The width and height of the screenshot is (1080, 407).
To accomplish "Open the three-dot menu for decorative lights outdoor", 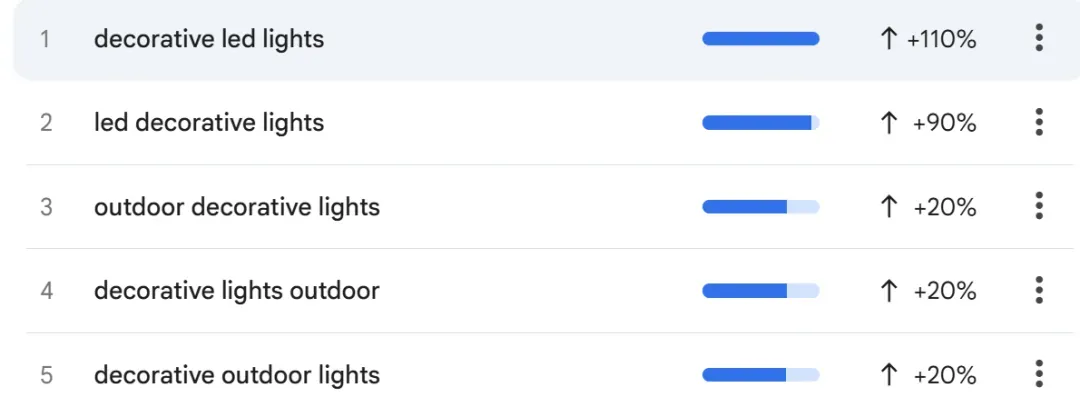I will coord(1039,290).
